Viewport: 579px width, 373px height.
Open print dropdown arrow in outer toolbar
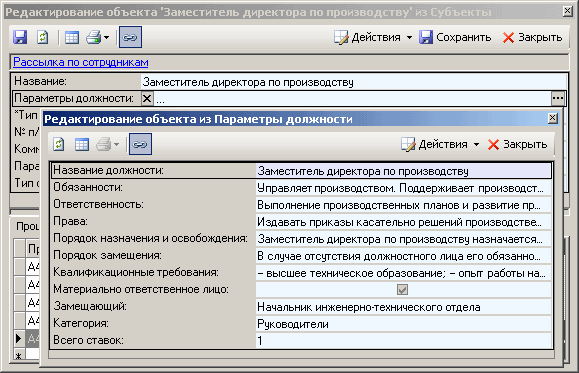[x=106, y=37]
